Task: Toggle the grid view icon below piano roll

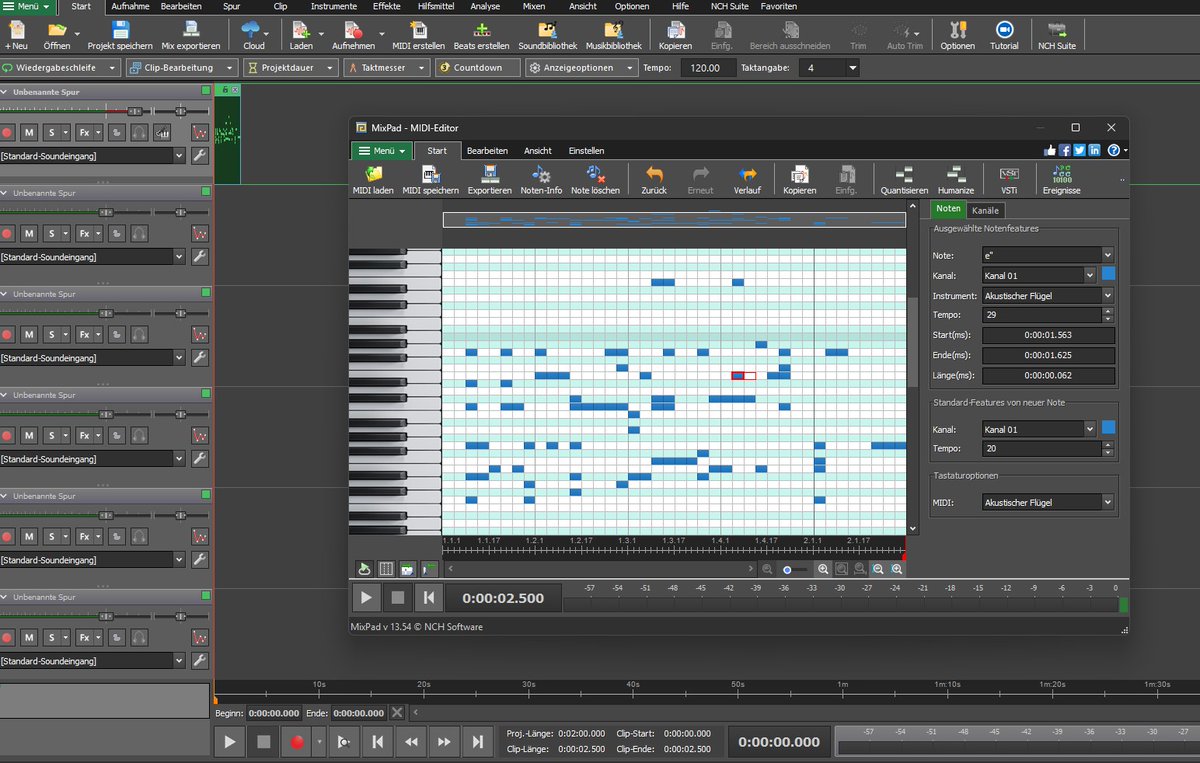Action: click(386, 569)
